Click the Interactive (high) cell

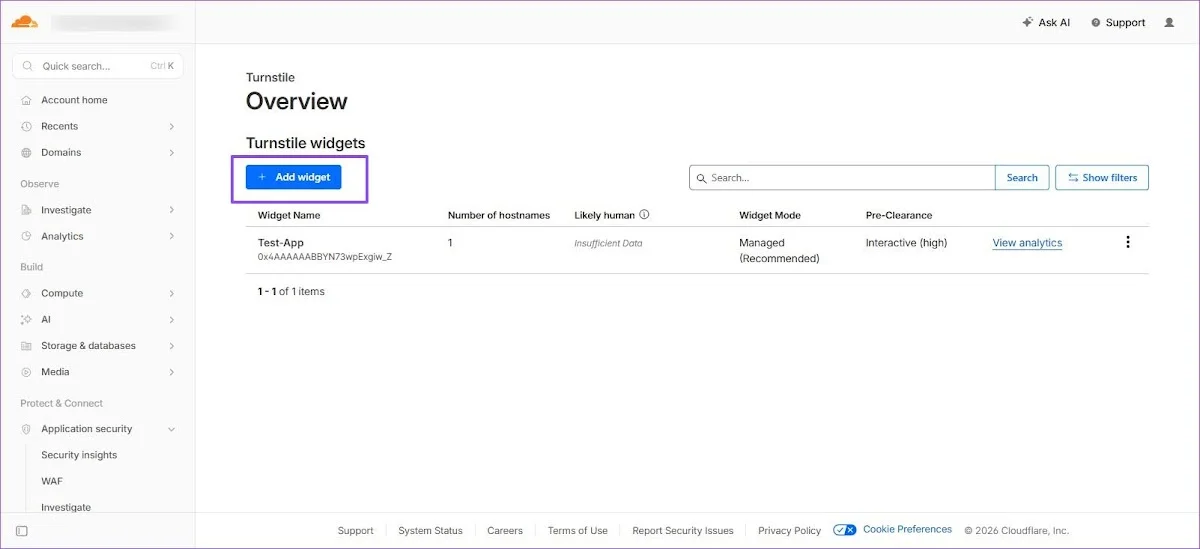point(906,243)
